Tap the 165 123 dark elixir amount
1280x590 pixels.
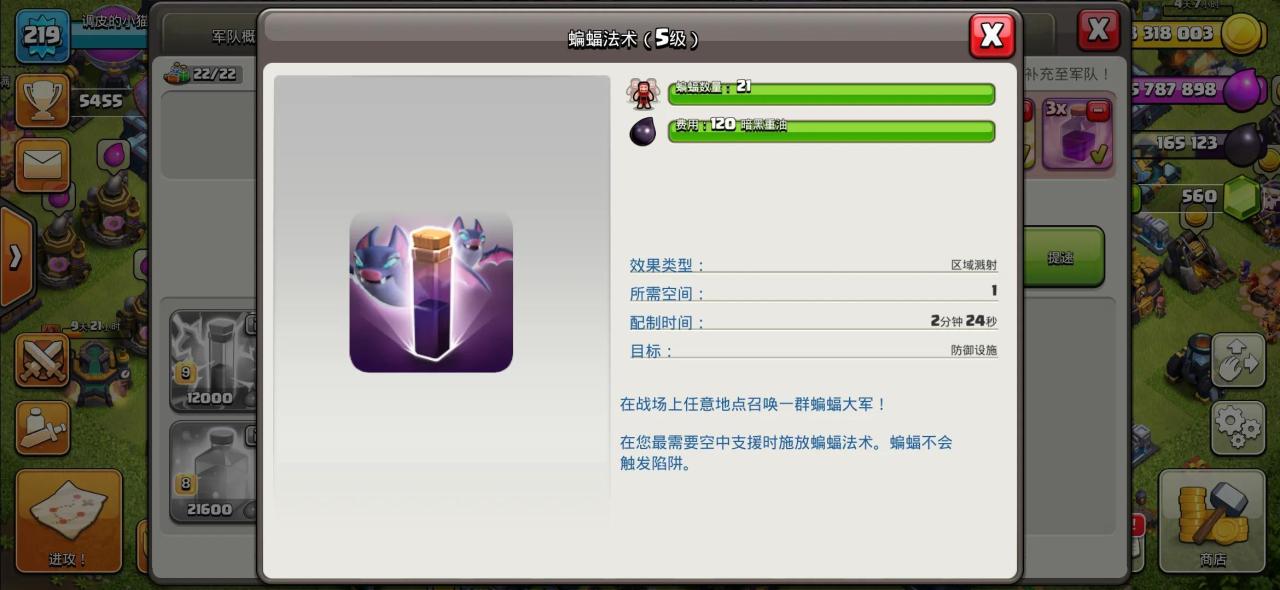click(x=1186, y=143)
